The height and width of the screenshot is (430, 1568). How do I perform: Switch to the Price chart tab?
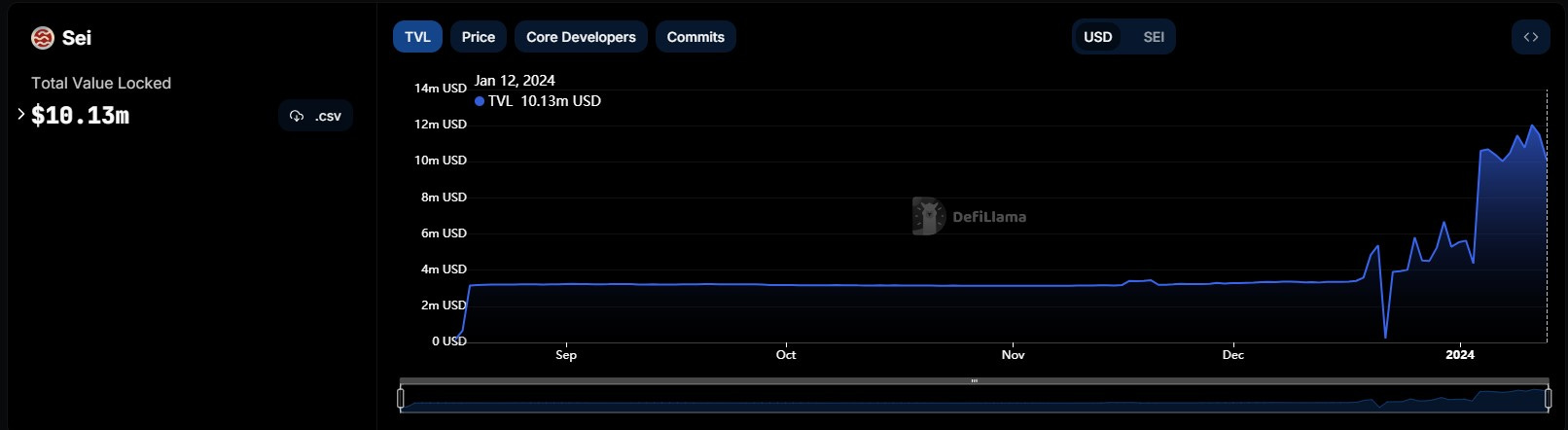(478, 37)
